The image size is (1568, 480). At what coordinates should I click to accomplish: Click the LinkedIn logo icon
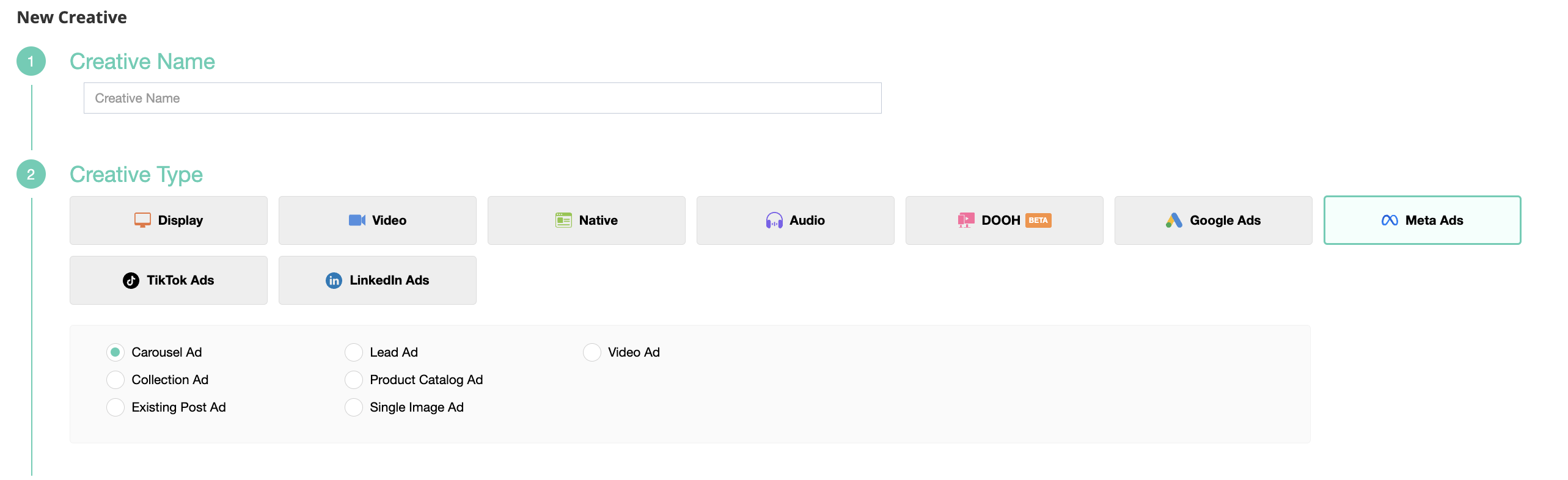(x=334, y=280)
